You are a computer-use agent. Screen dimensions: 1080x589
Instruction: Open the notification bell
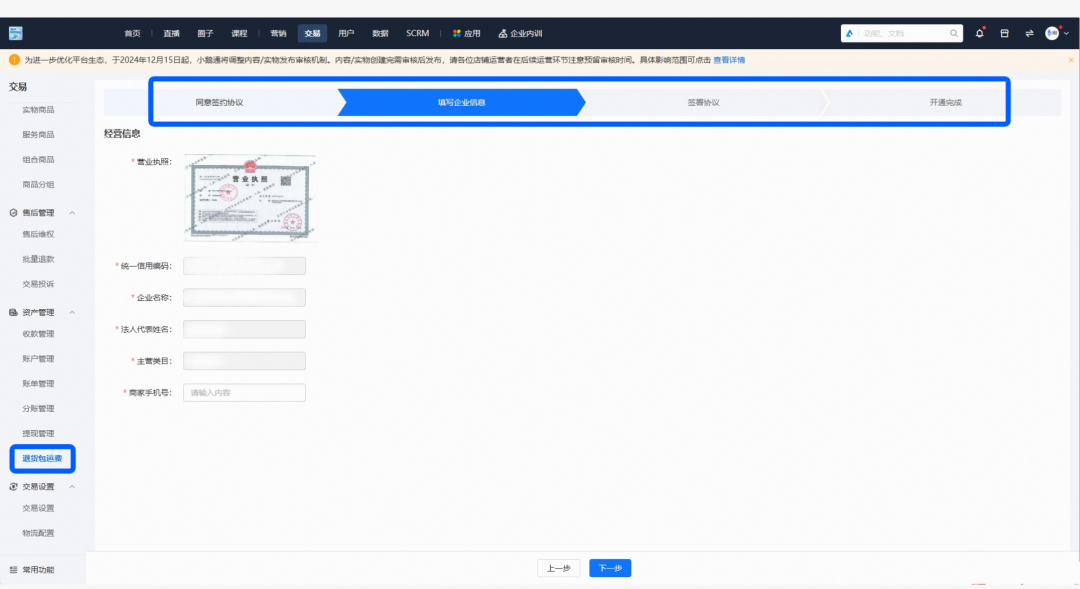tap(979, 33)
